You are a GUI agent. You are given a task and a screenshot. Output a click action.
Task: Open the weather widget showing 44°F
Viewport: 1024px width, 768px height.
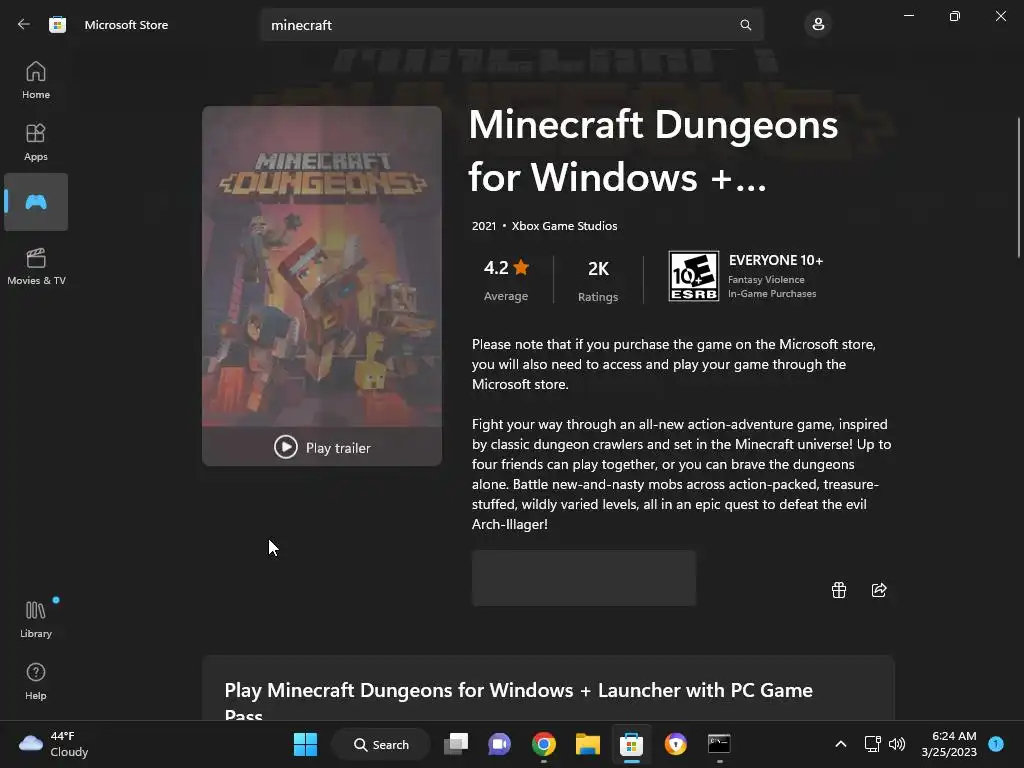(x=54, y=744)
